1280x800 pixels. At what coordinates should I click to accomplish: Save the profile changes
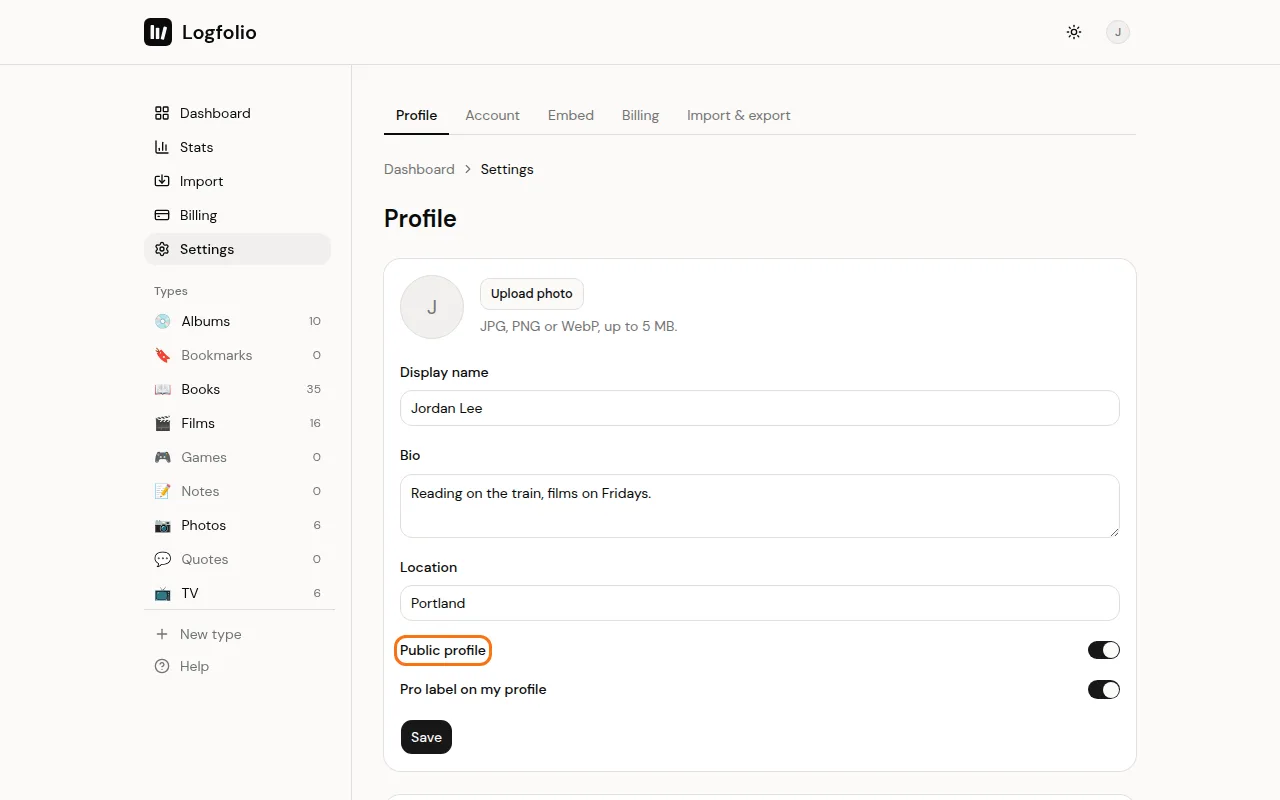point(426,737)
